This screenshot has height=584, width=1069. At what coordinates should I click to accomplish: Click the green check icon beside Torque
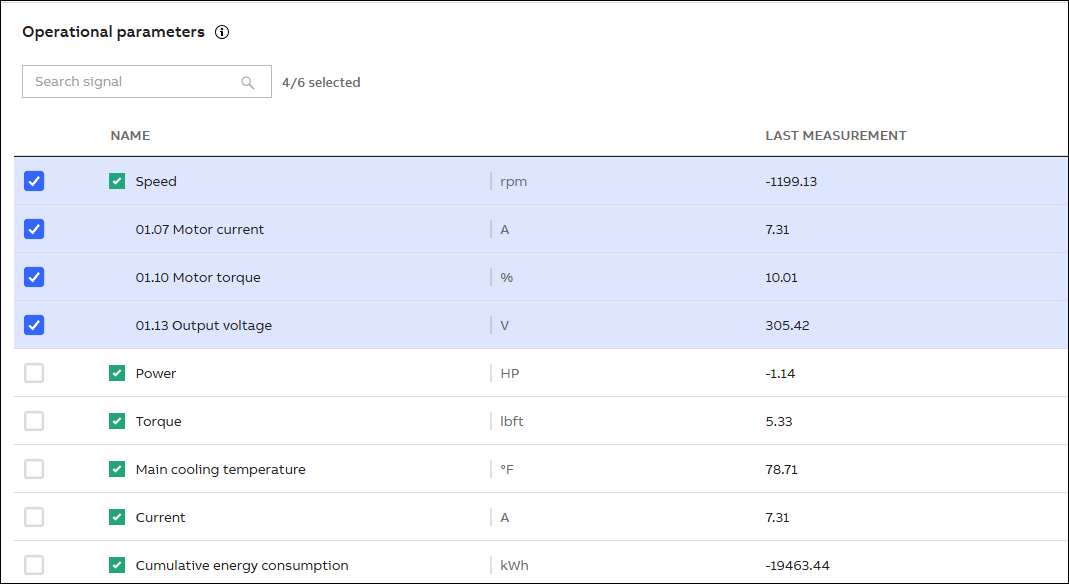[117, 421]
